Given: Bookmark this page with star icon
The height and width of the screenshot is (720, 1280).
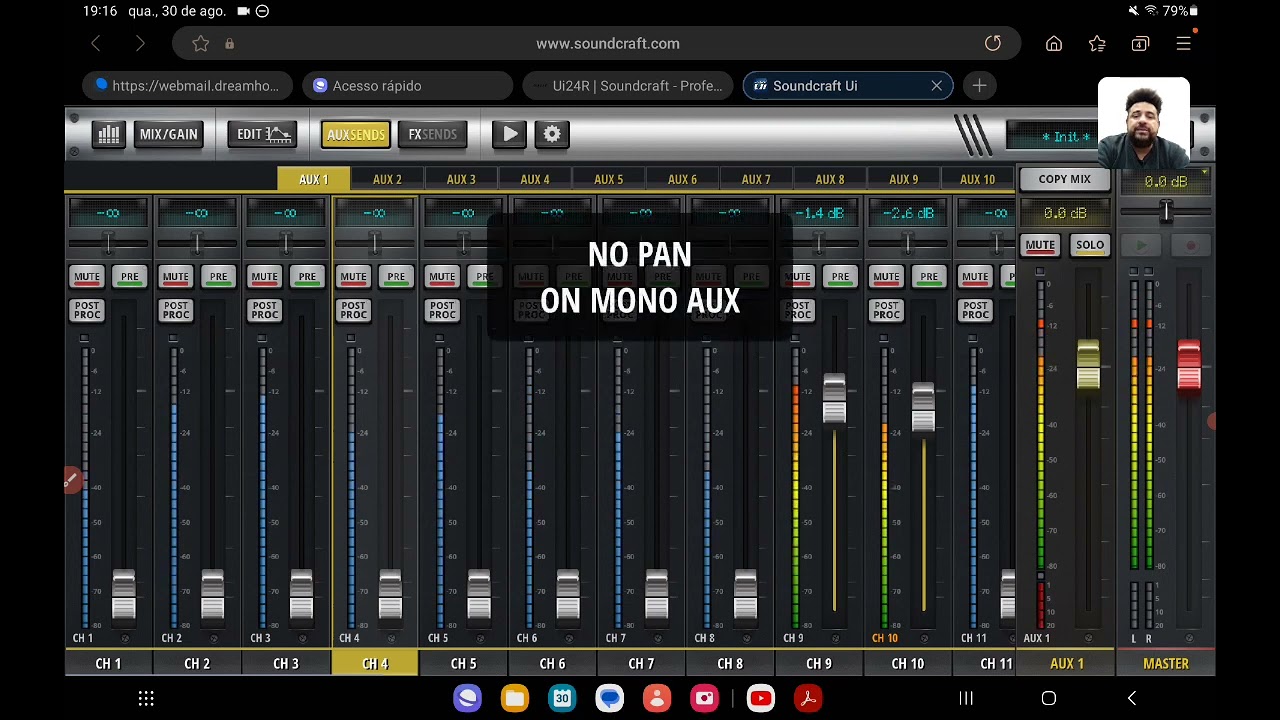Looking at the screenshot, I should pos(201,44).
